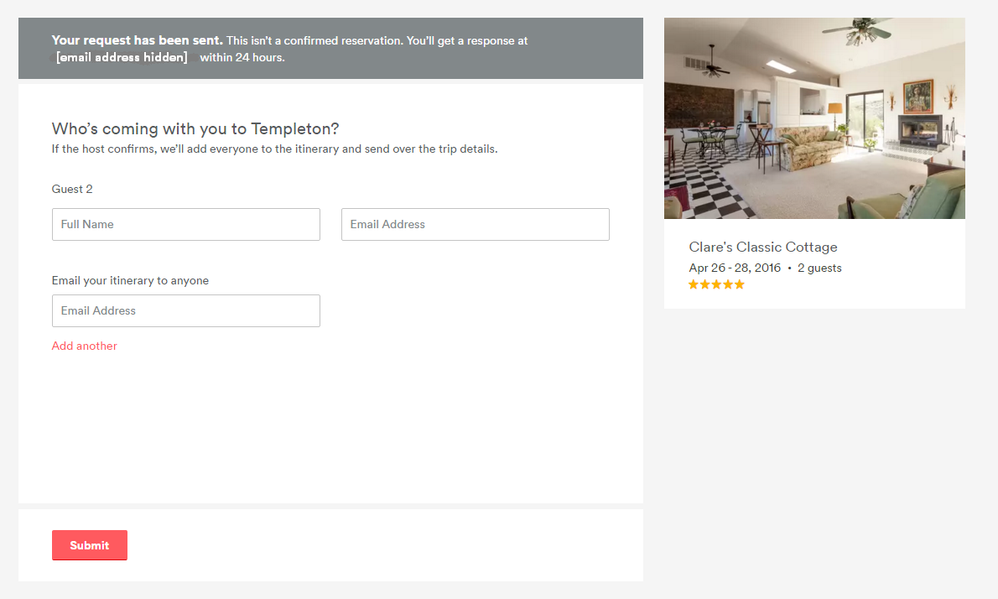
Task: Select the itinerary Email Address input
Action: pos(186,310)
